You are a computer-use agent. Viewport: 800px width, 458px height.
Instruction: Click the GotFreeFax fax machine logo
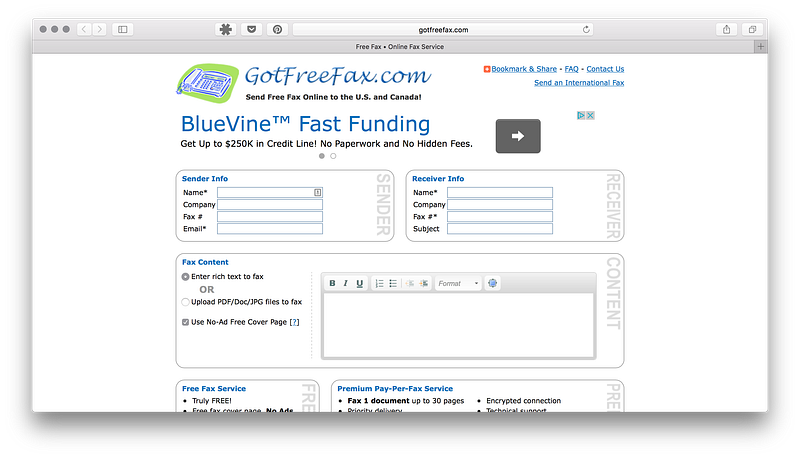(x=207, y=83)
